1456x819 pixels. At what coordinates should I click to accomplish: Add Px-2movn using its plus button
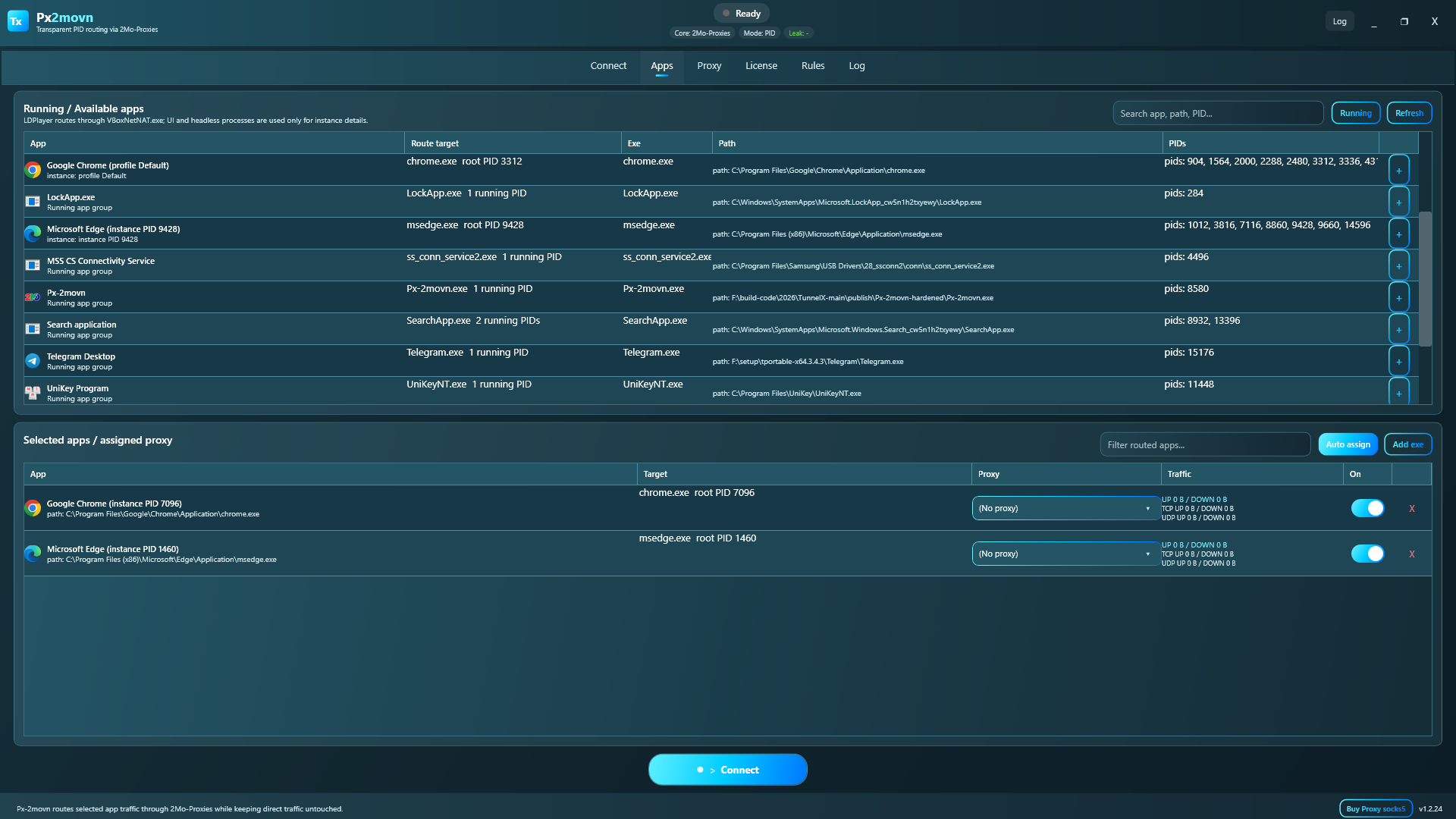tap(1399, 297)
